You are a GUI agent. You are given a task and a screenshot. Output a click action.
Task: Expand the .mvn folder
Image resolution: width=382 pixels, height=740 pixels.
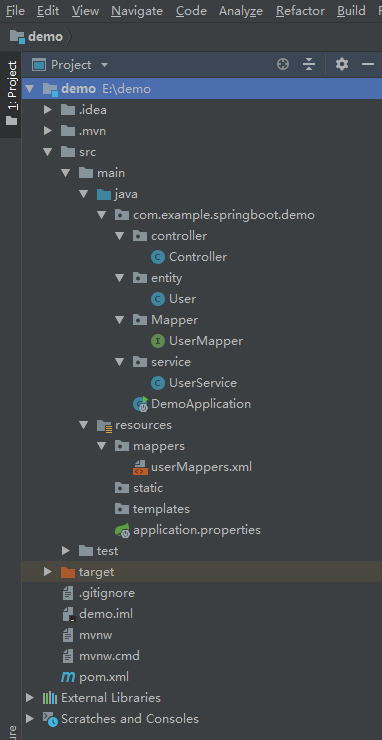tap(48, 131)
